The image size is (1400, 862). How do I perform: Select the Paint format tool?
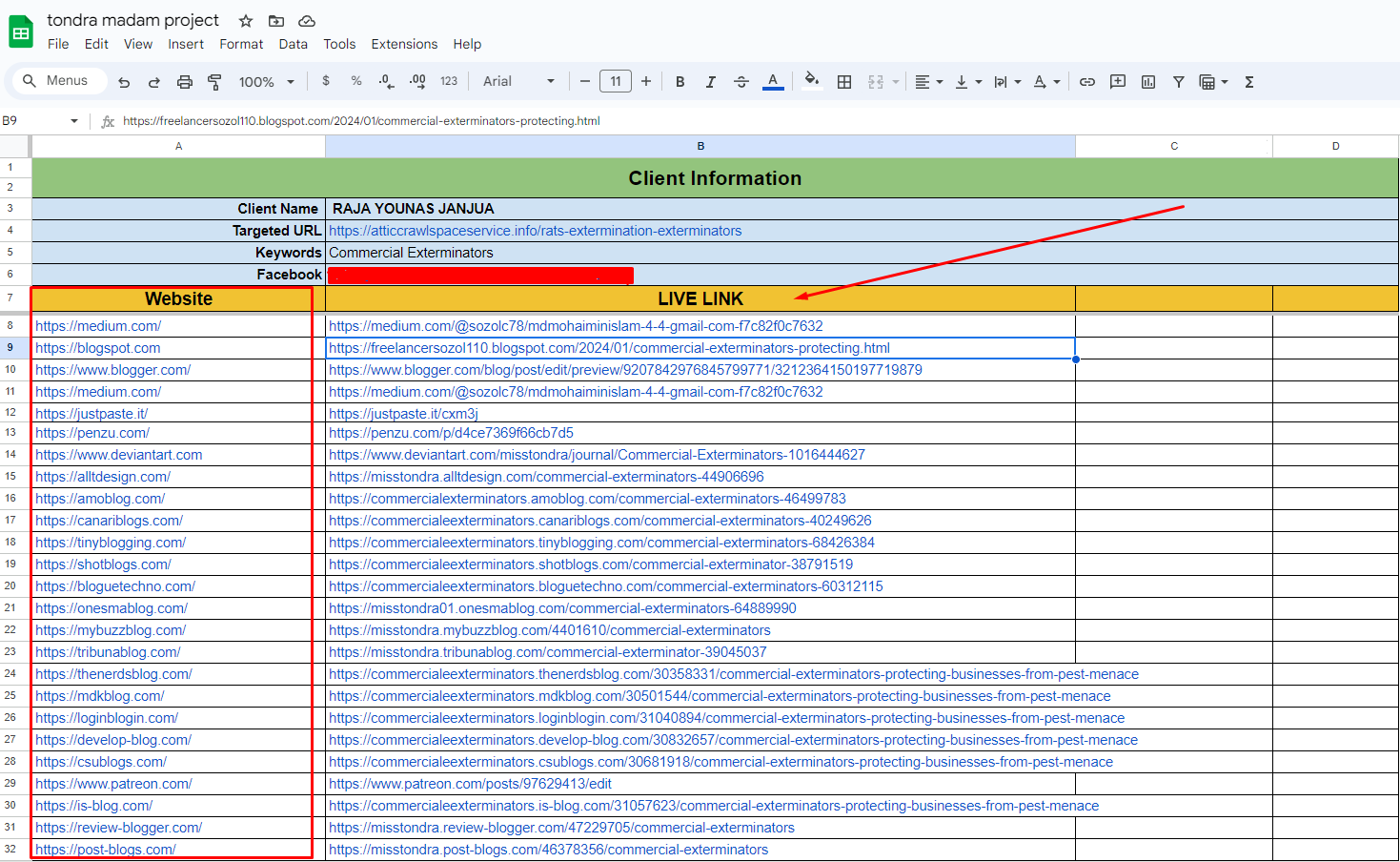click(x=215, y=81)
